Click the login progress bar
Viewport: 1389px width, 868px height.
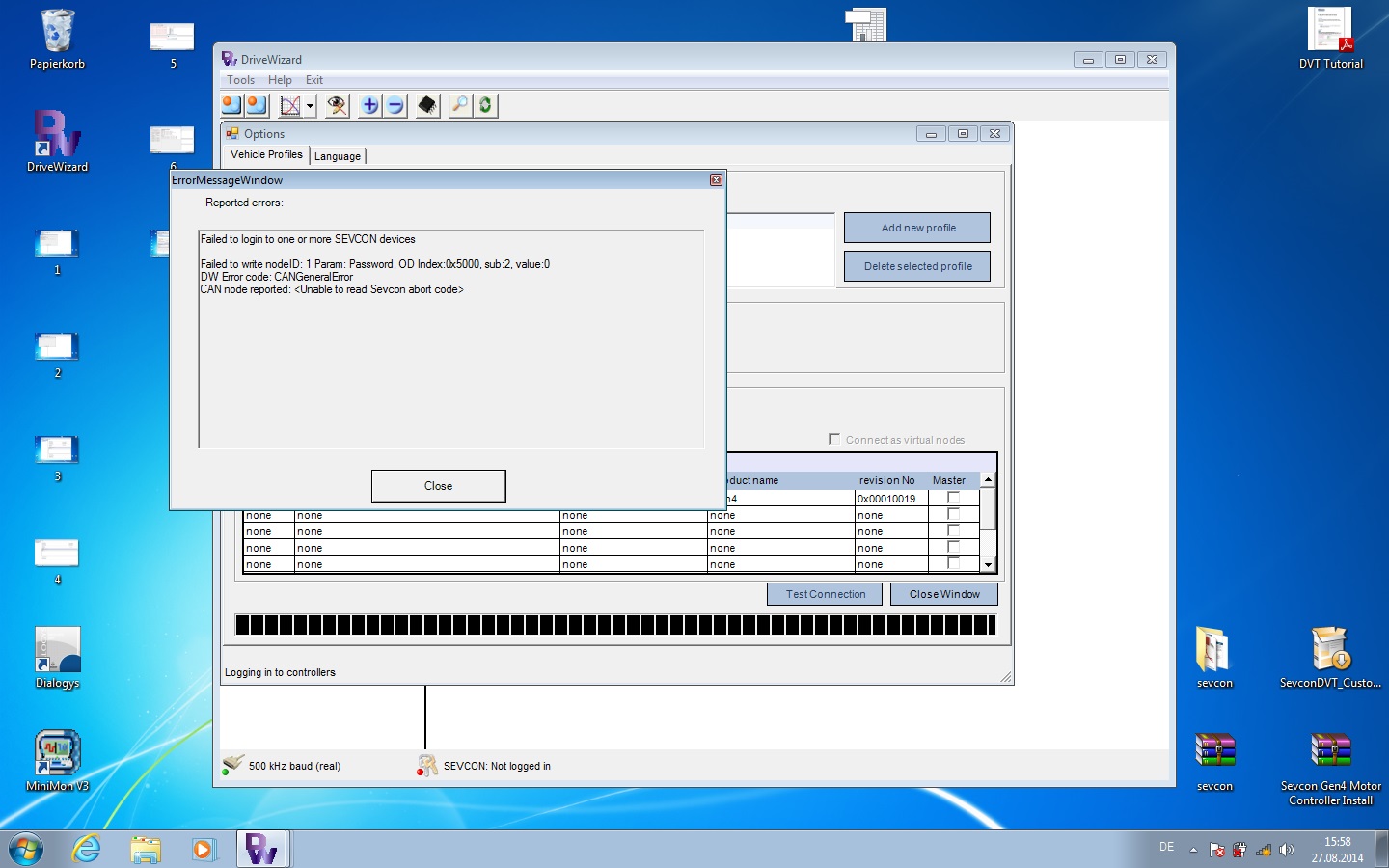(x=615, y=625)
